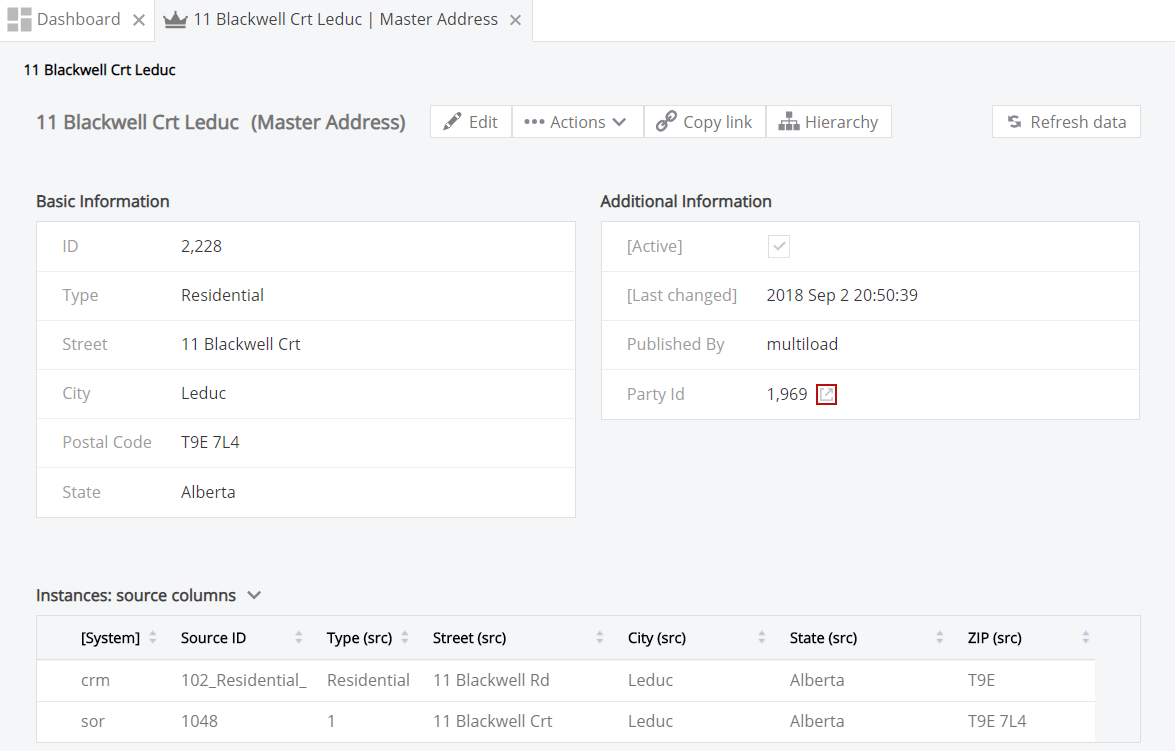1175x751 pixels.
Task: Toggle the [Active] checkbox
Action: [x=778, y=246]
